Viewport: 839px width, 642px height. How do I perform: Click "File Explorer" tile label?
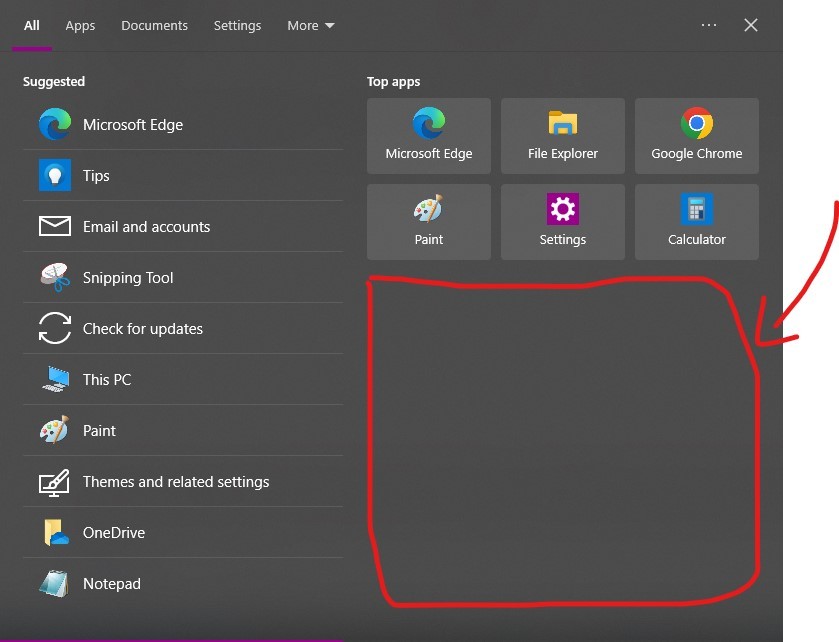coord(563,154)
